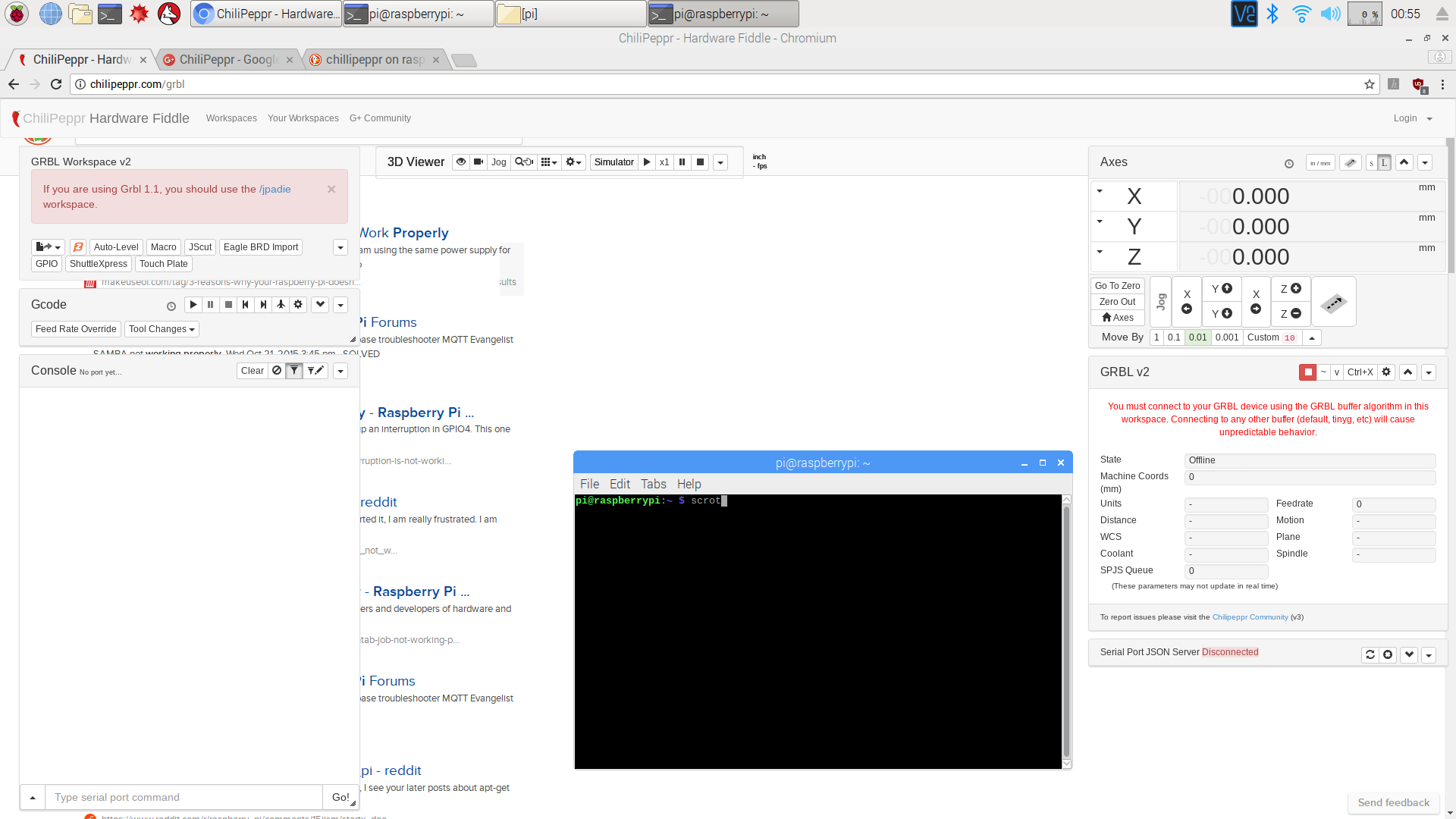The image size is (1456, 819).
Task: Stop the Simulator in 3D Viewer
Action: point(701,162)
